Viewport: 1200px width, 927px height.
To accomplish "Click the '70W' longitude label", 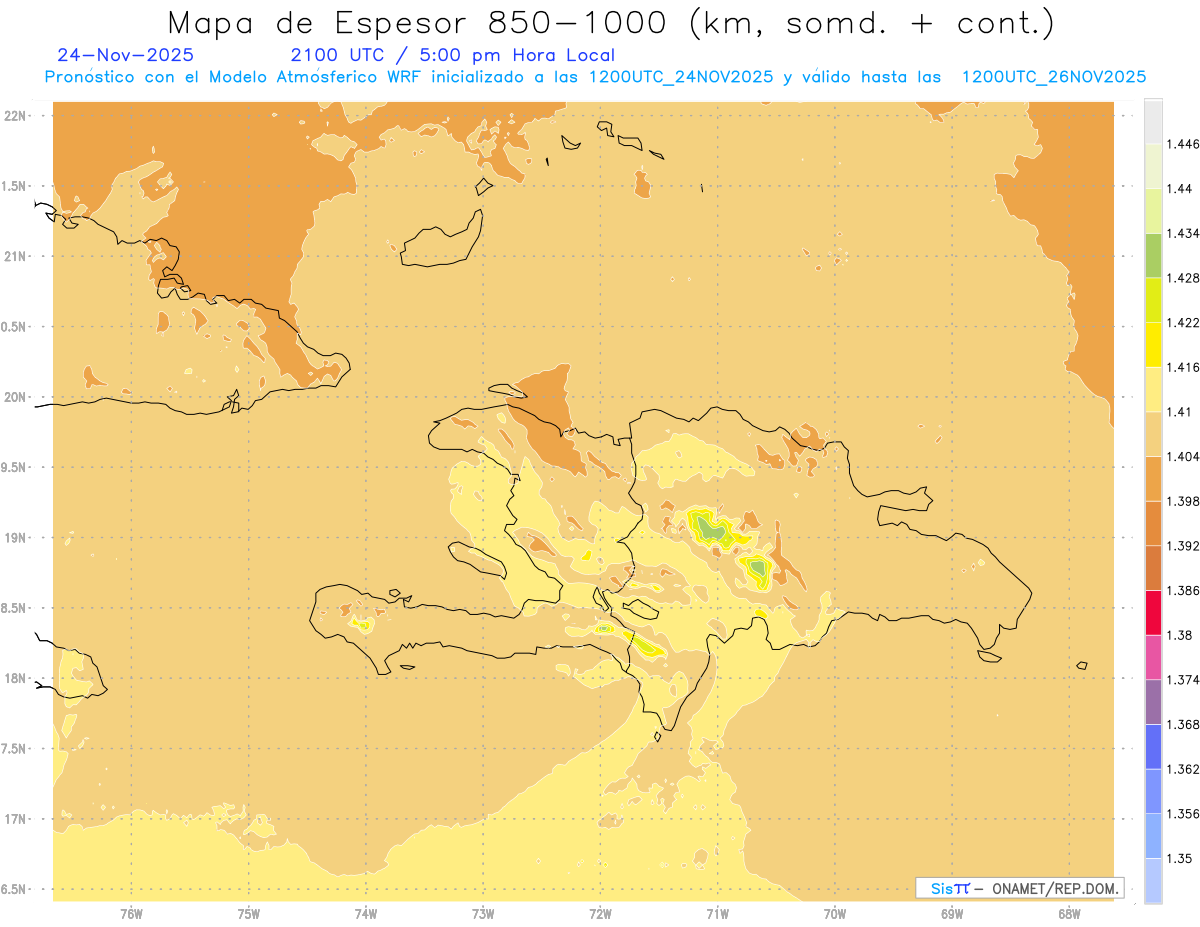I will (835, 914).
